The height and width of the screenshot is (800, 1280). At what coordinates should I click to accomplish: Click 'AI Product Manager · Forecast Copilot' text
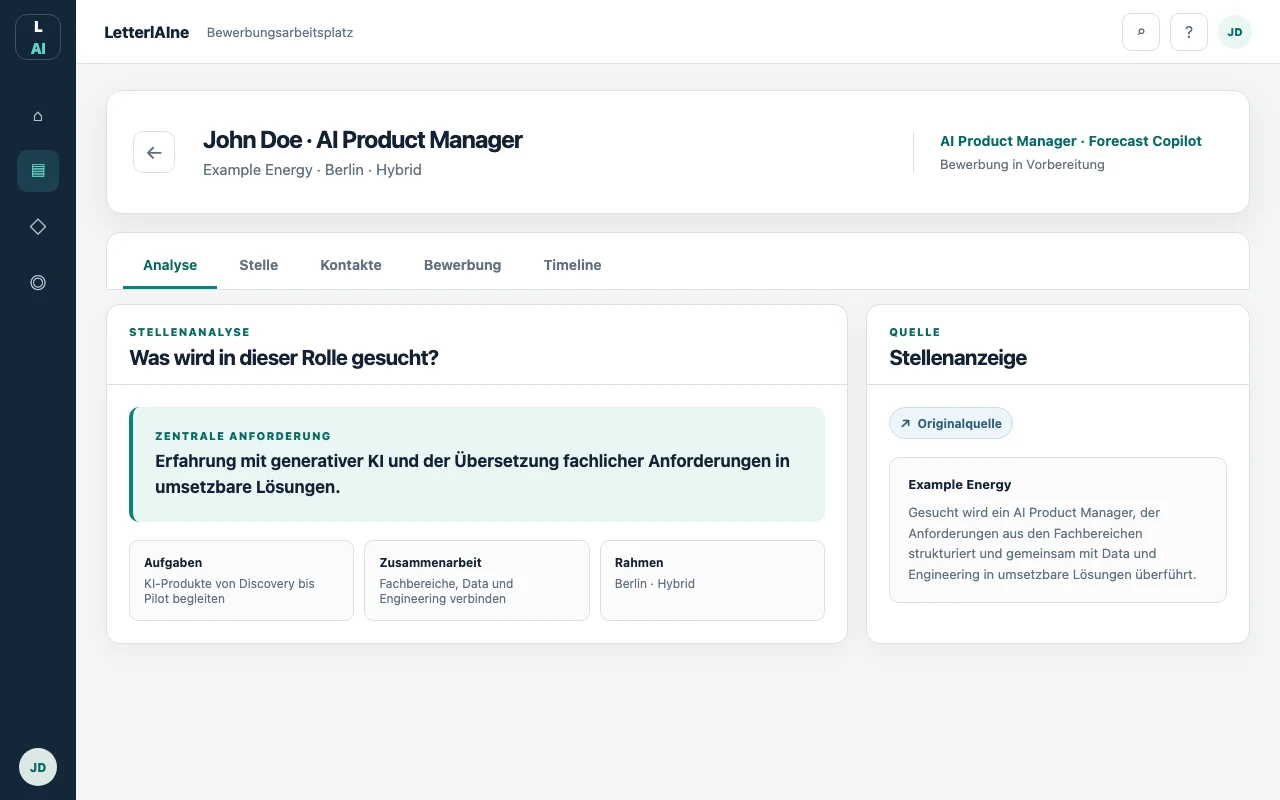coord(1071,141)
